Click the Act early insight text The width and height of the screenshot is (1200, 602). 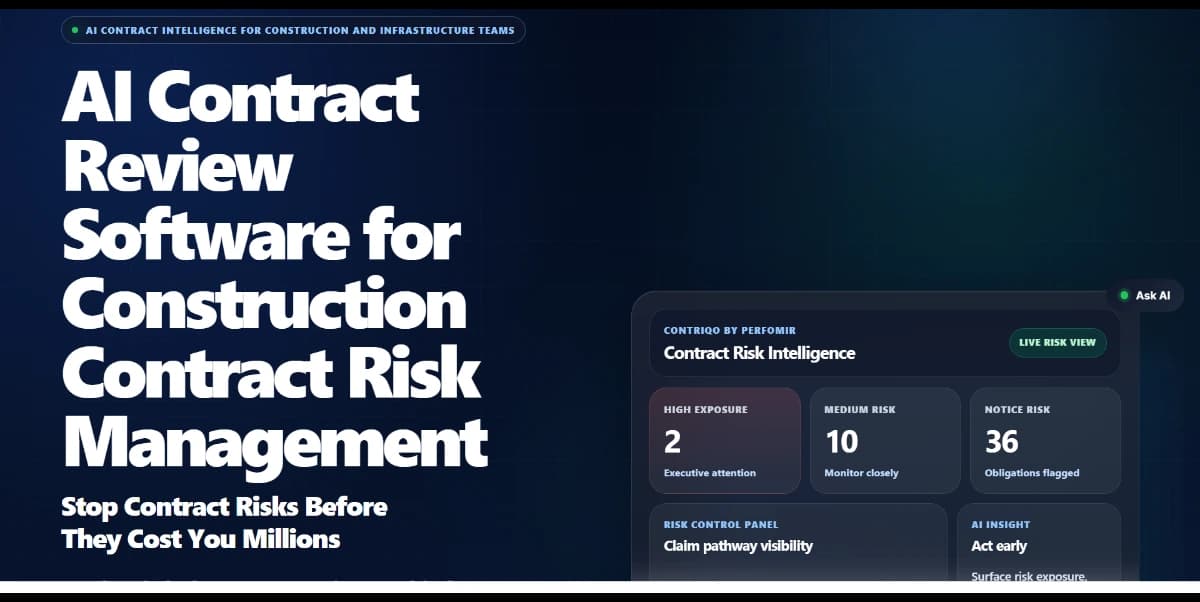pyautogui.click(x=999, y=546)
